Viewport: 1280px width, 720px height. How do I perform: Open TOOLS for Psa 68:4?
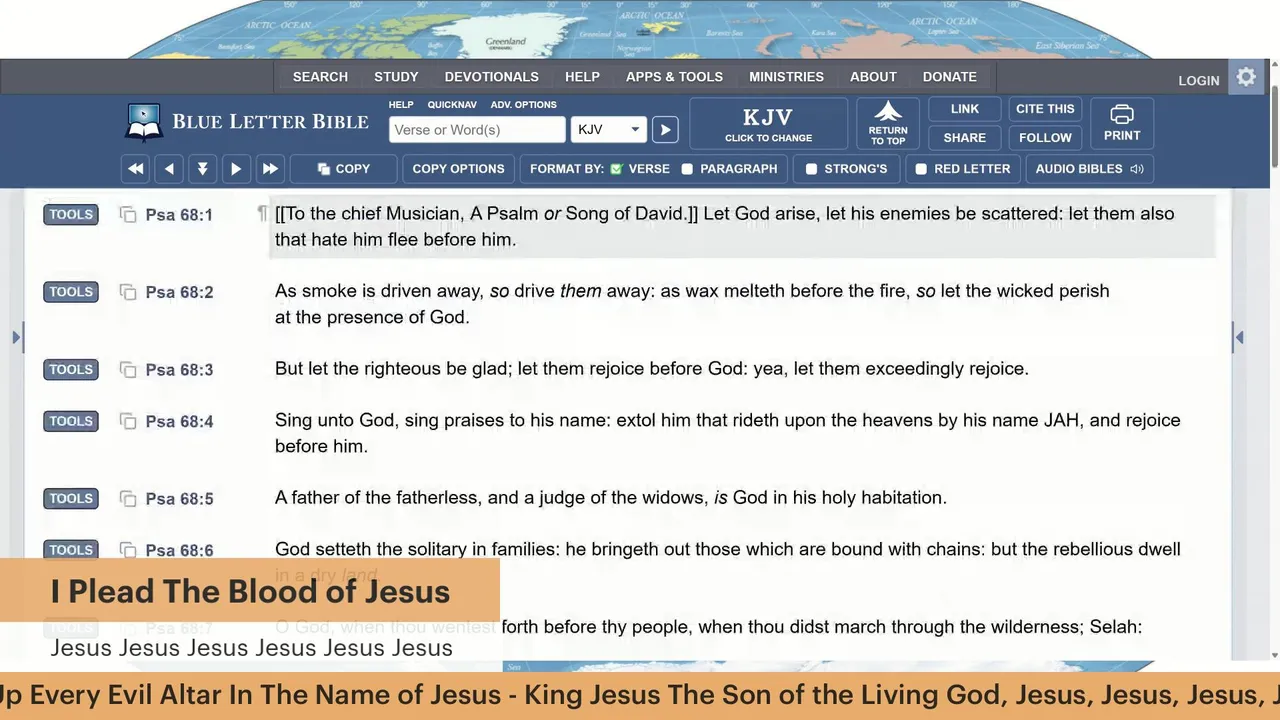point(71,421)
